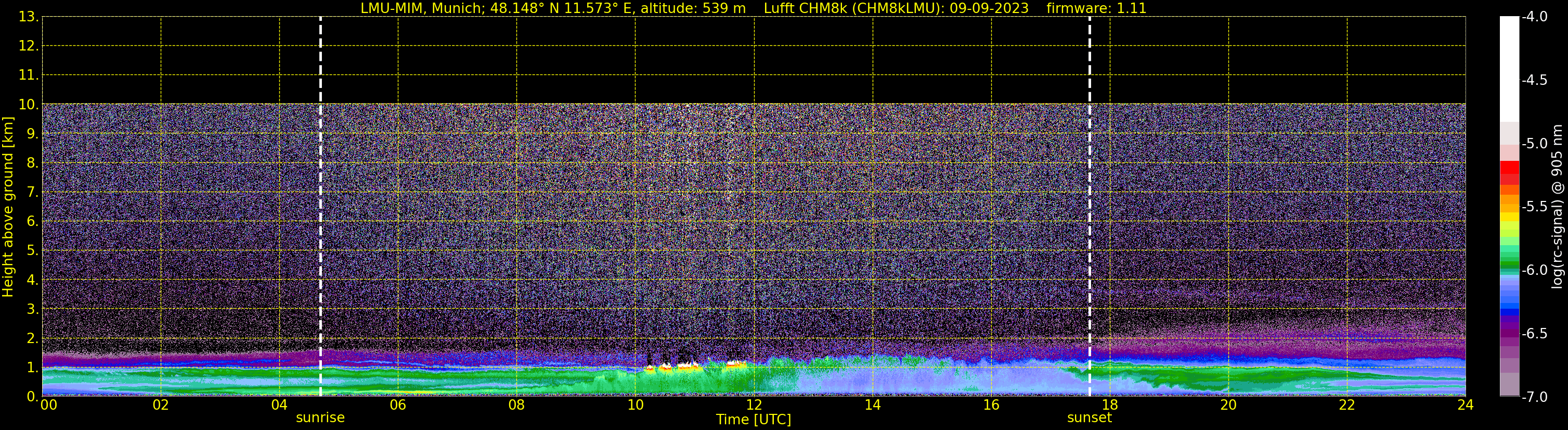1568x430 pixels.
Task: Select the 'sunrise' label below the time axis
Action: click(320, 418)
